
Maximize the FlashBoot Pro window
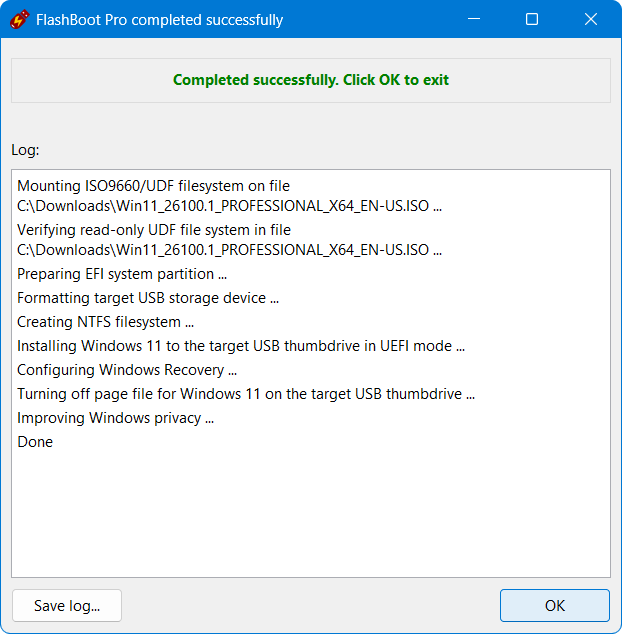point(532,19)
